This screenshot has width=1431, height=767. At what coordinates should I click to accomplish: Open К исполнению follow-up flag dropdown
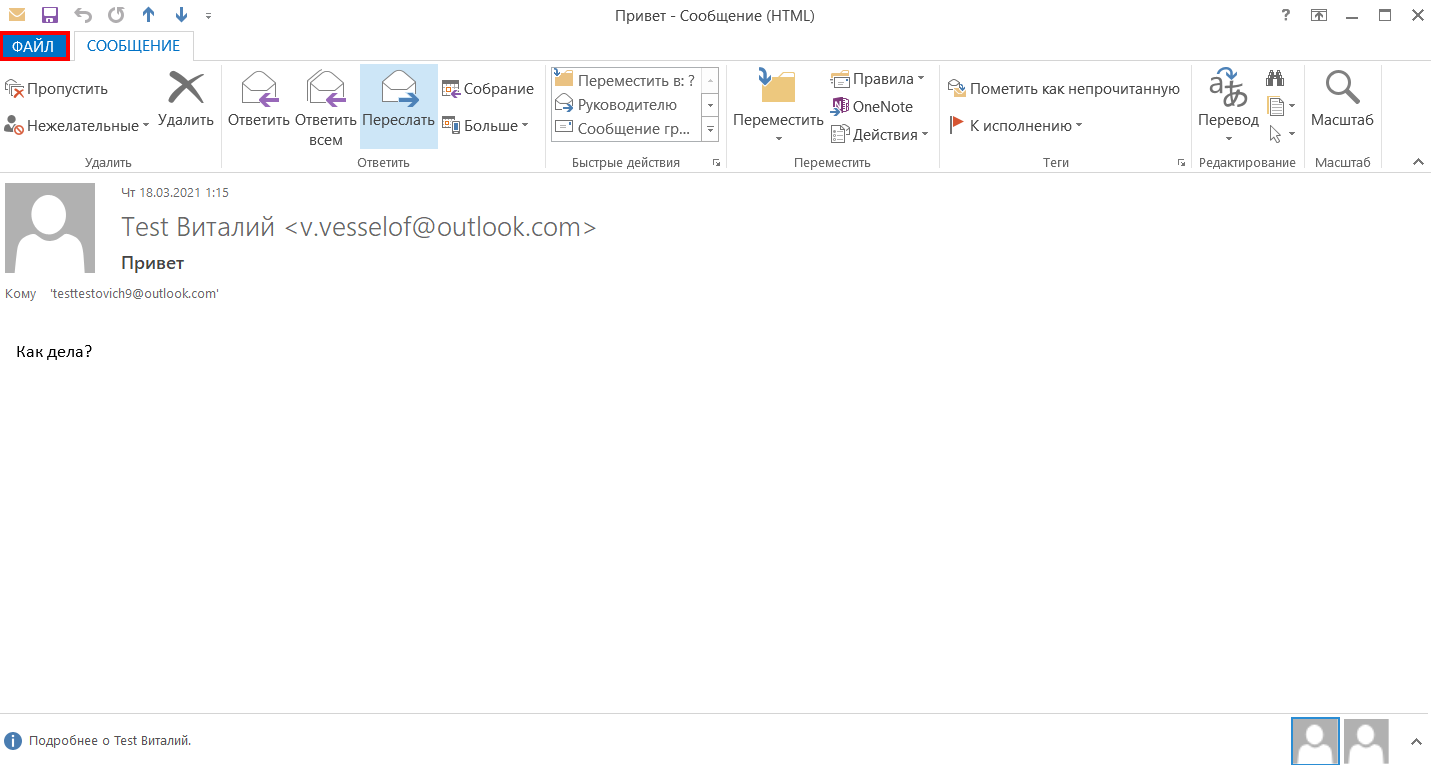point(1015,126)
